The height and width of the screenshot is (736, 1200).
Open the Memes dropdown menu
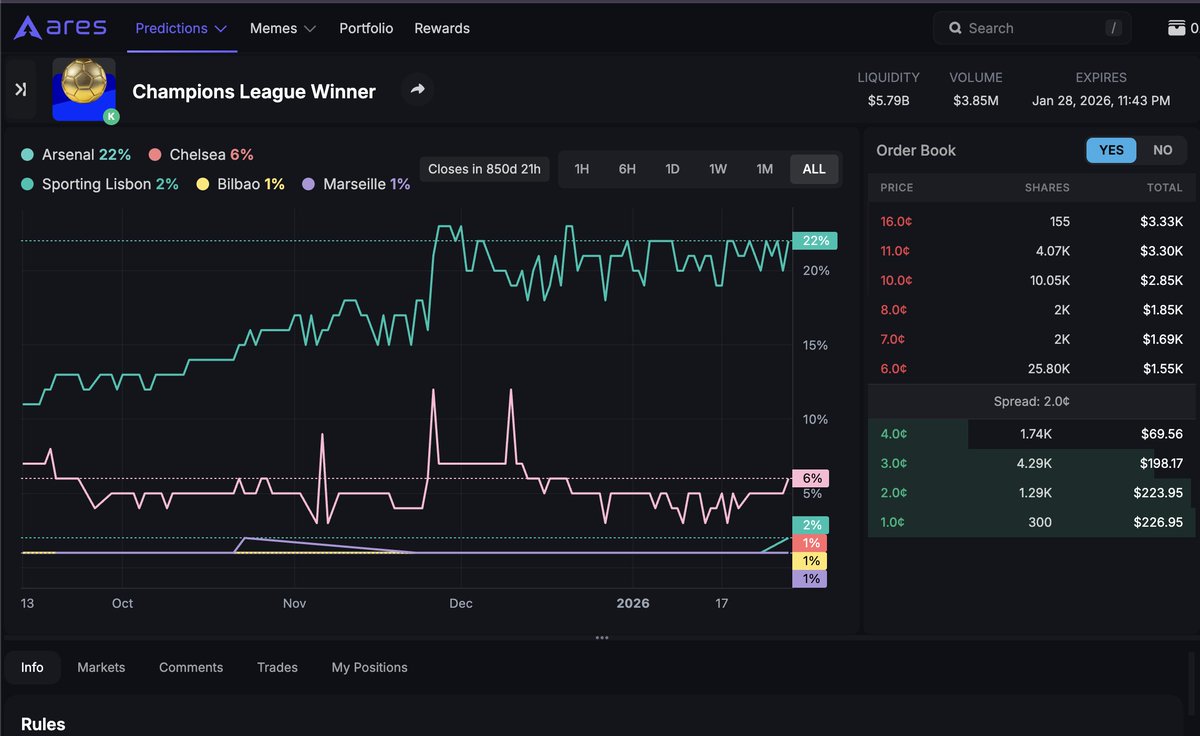tap(283, 28)
